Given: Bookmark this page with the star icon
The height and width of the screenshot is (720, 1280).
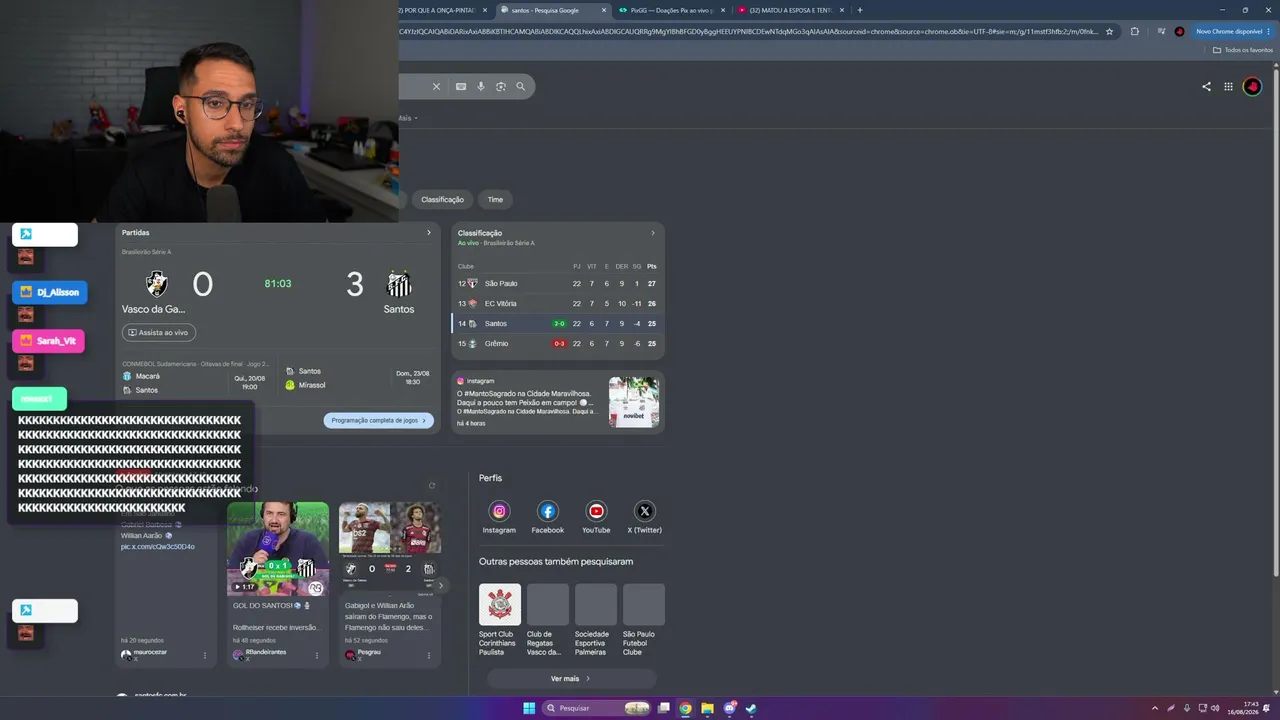Looking at the screenshot, I should point(1109,31).
